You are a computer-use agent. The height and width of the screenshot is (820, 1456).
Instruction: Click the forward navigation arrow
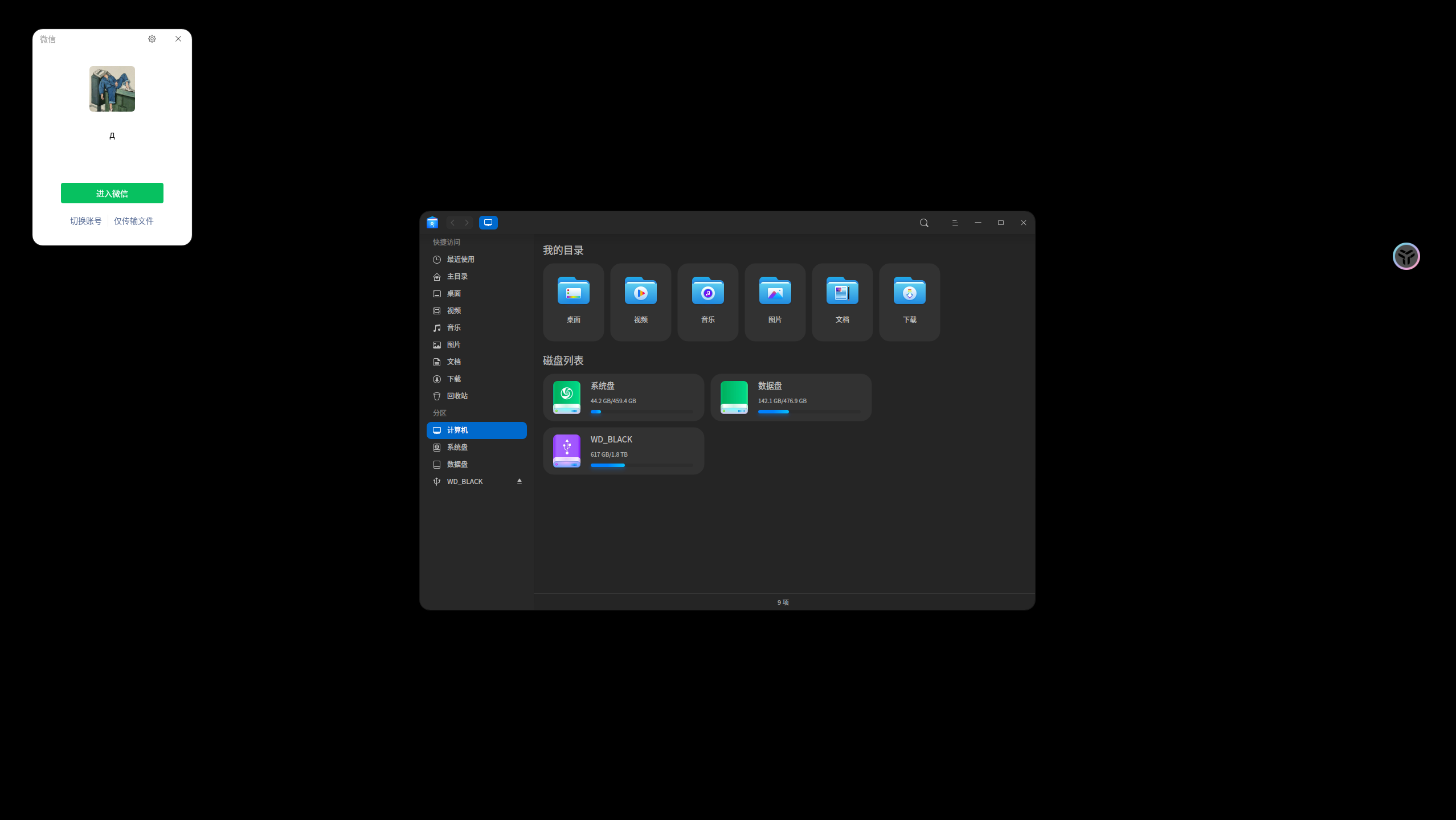[x=467, y=223]
